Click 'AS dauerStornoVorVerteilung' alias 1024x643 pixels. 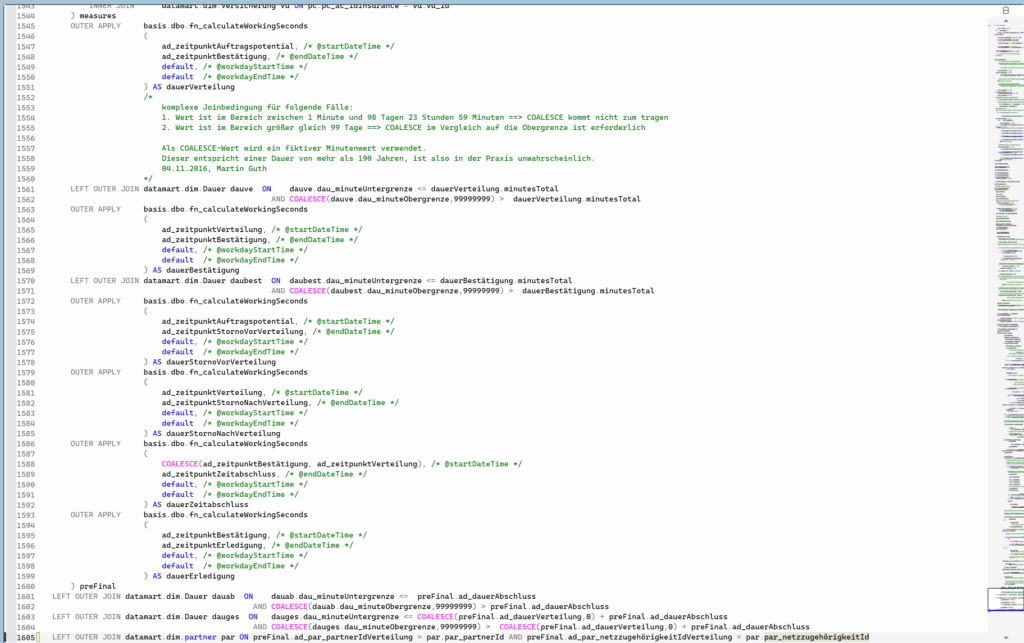point(214,362)
